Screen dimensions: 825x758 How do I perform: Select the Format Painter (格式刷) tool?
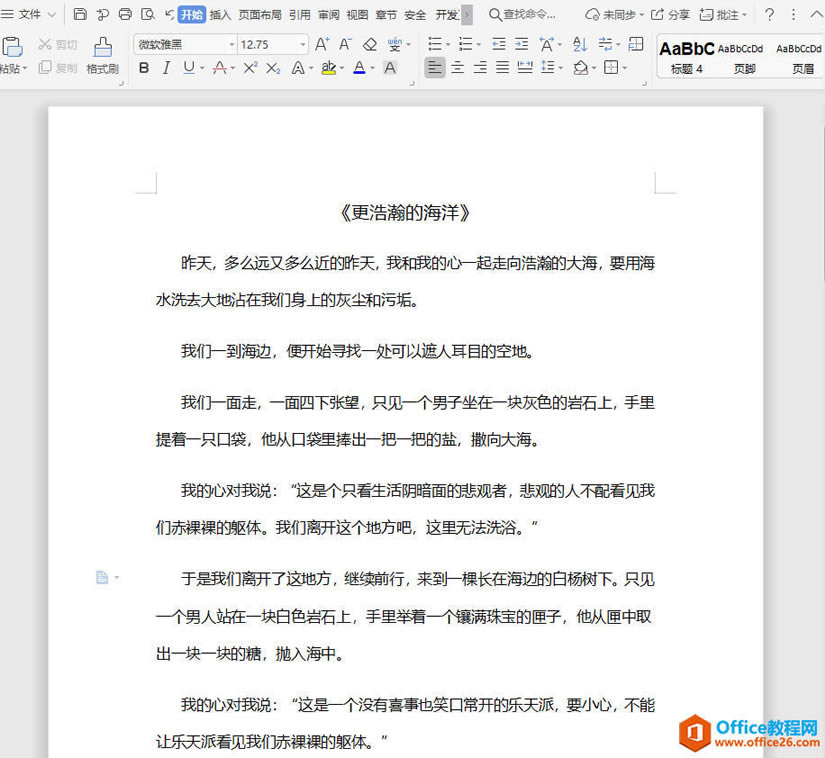pyautogui.click(x=103, y=55)
